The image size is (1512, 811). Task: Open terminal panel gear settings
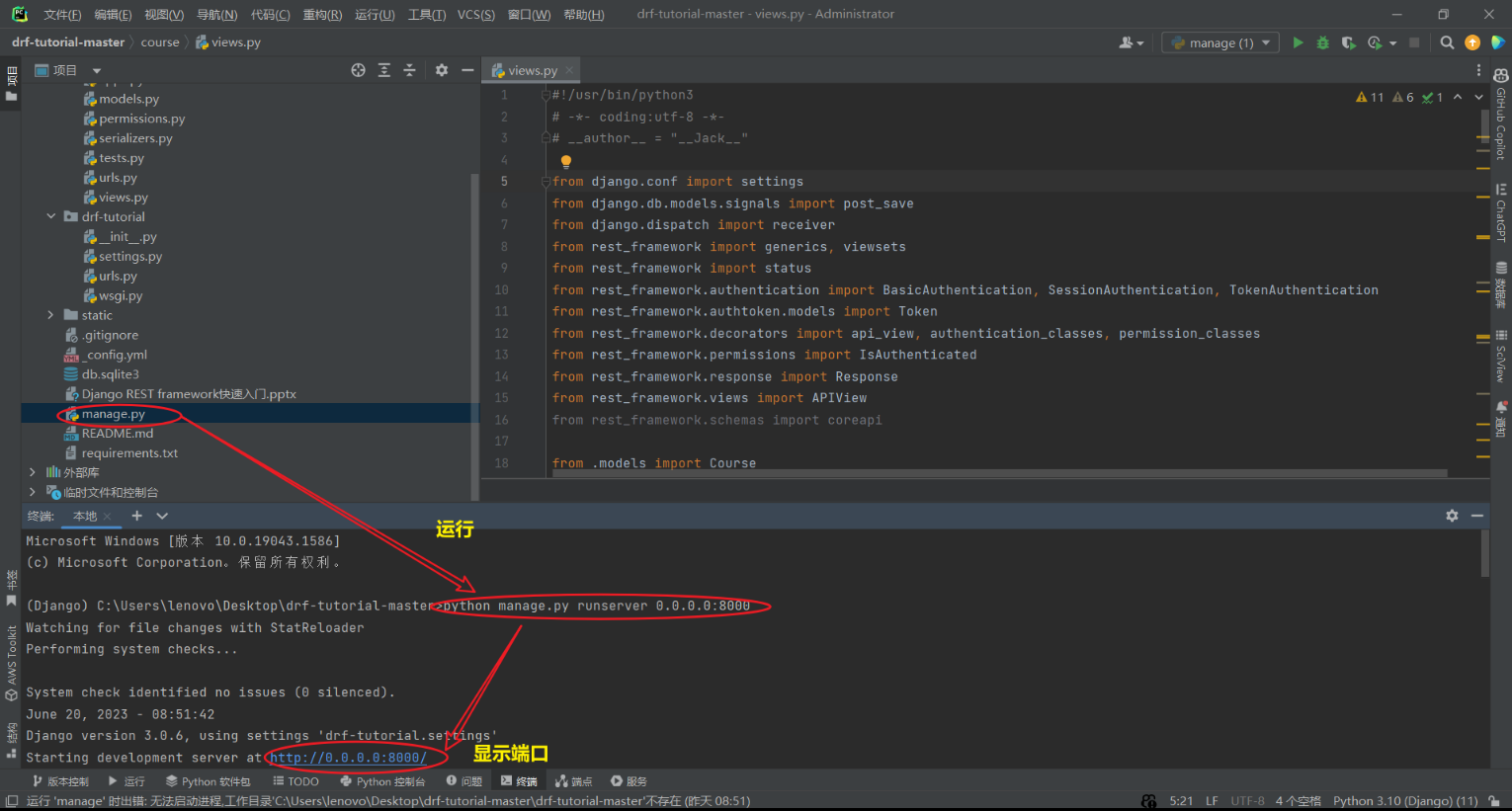coord(1452,516)
